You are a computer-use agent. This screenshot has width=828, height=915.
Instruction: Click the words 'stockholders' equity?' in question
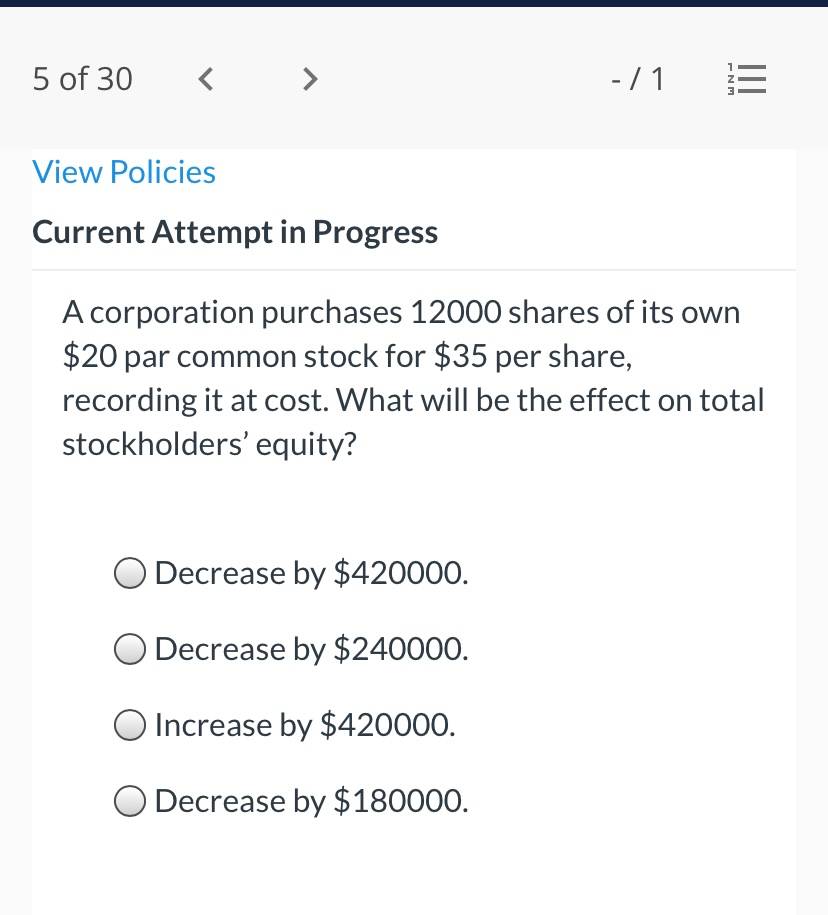pyautogui.click(x=209, y=445)
